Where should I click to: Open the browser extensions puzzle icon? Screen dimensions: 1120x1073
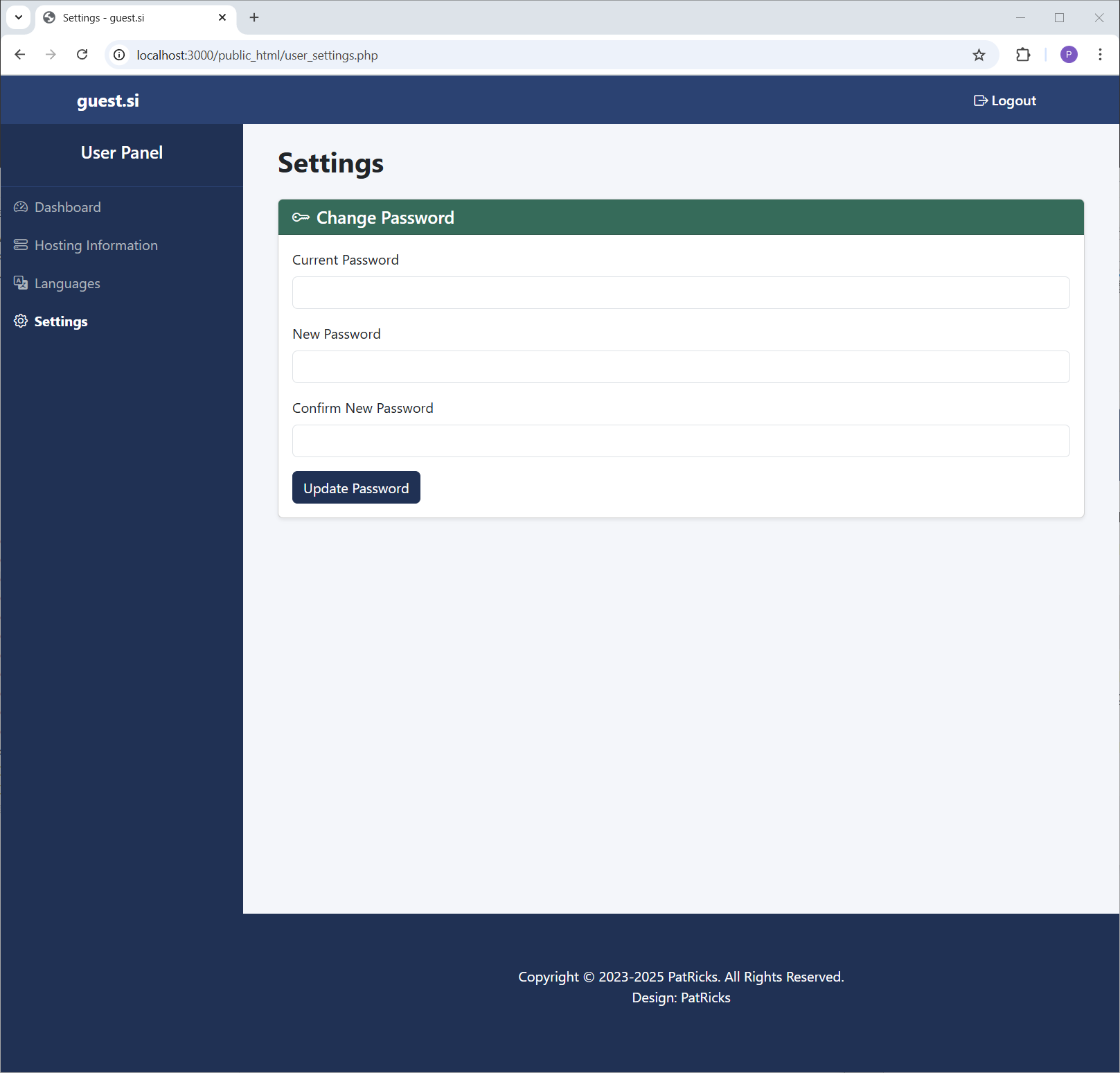[x=1023, y=55]
